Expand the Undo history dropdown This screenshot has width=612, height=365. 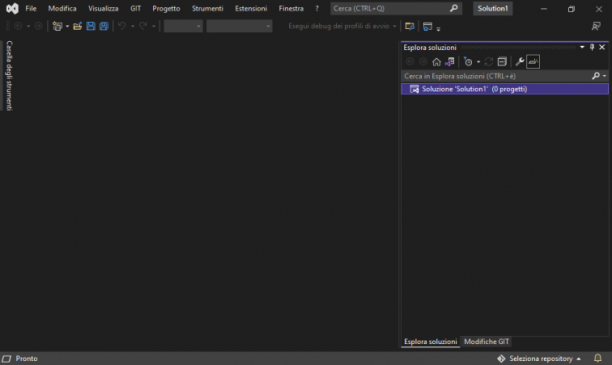133,27
